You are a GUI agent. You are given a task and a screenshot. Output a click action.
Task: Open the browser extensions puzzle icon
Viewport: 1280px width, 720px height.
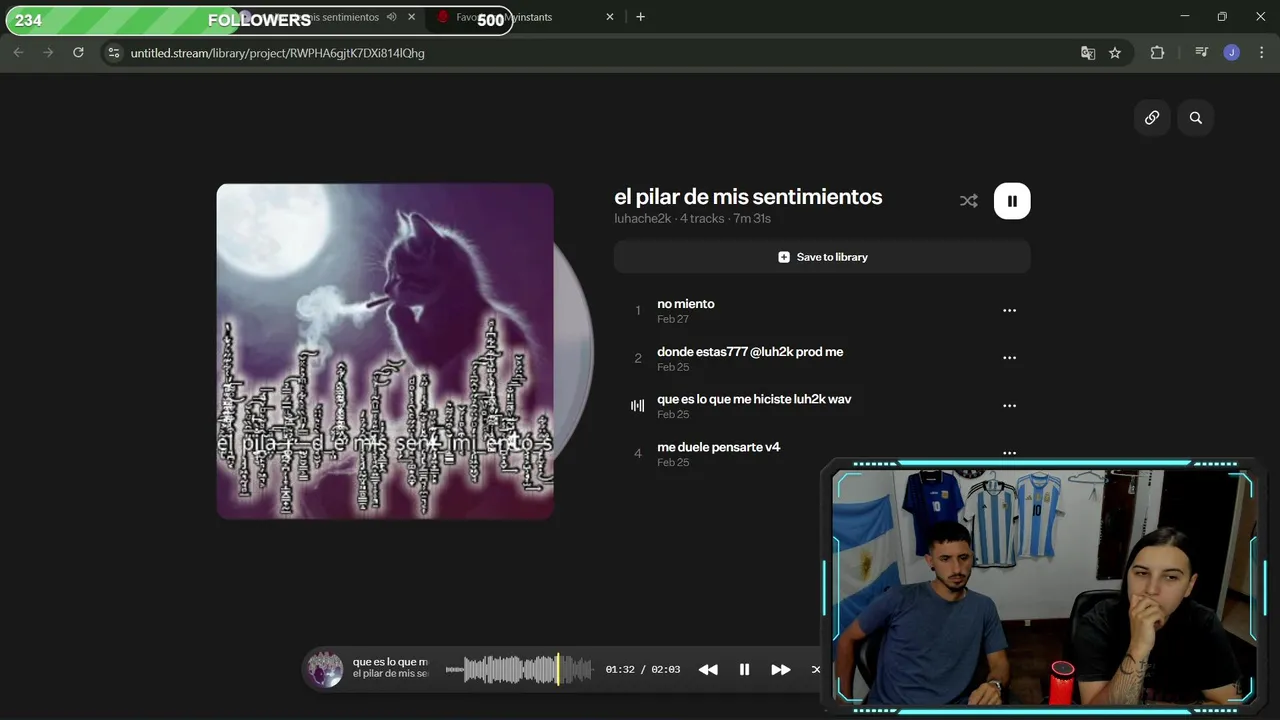click(x=1157, y=53)
